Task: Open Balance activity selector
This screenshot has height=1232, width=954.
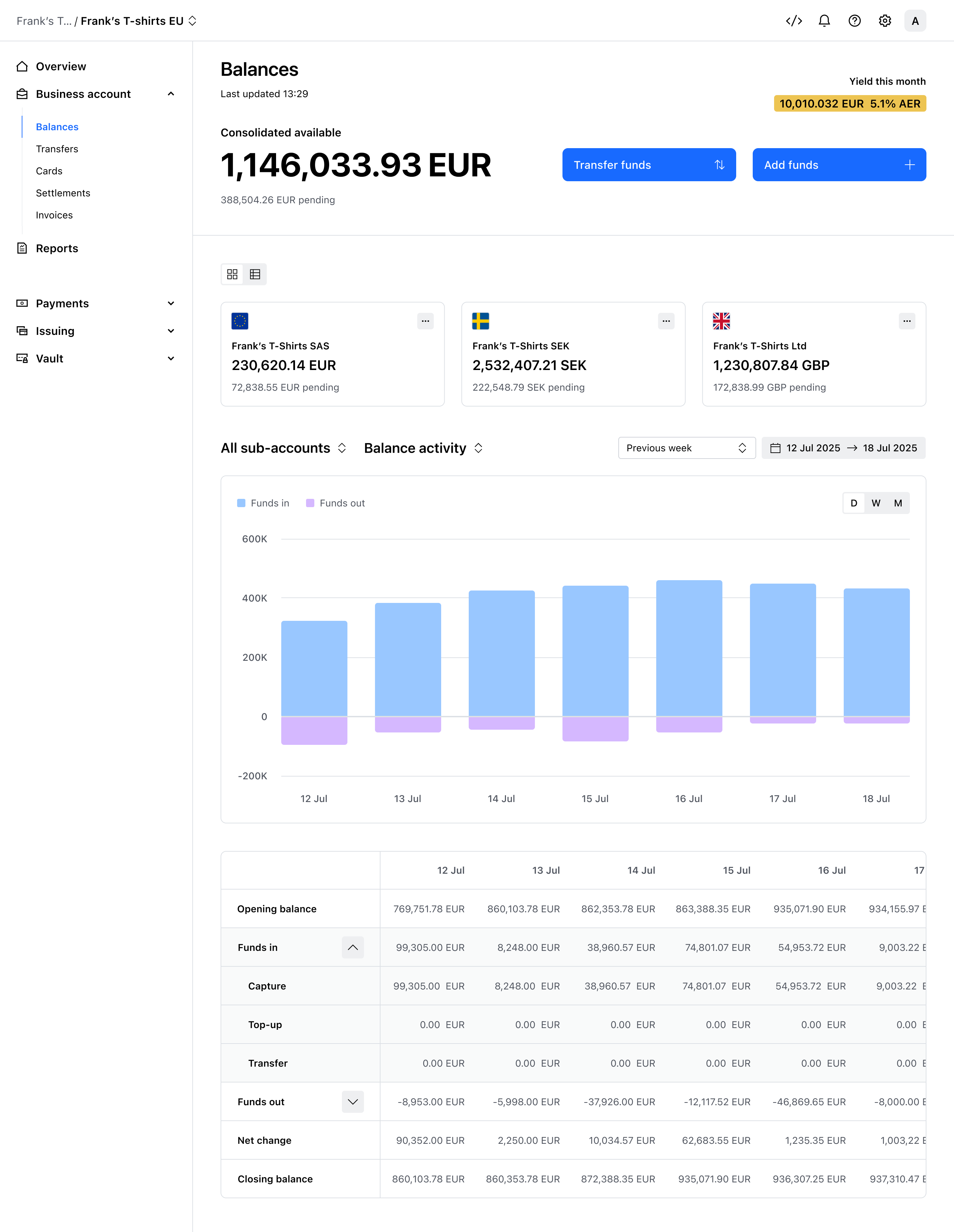Action: 424,448
